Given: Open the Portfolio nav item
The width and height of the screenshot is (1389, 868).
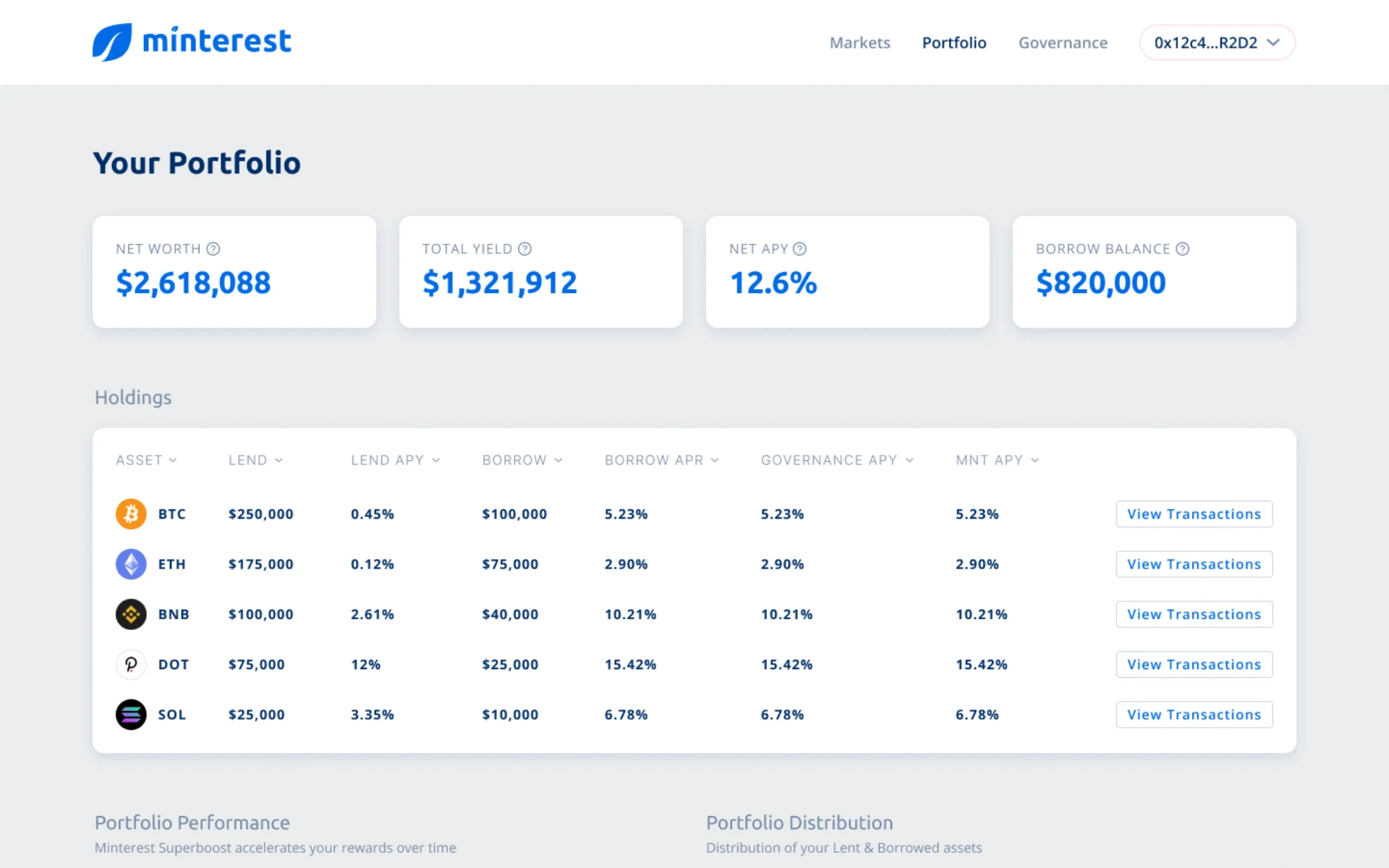Looking at the screenshot, I should [x=954, y=43].
